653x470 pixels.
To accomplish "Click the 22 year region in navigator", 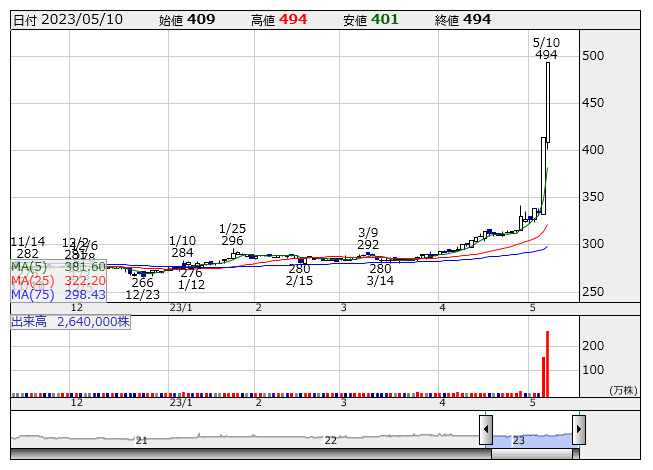I will [331, 438].
